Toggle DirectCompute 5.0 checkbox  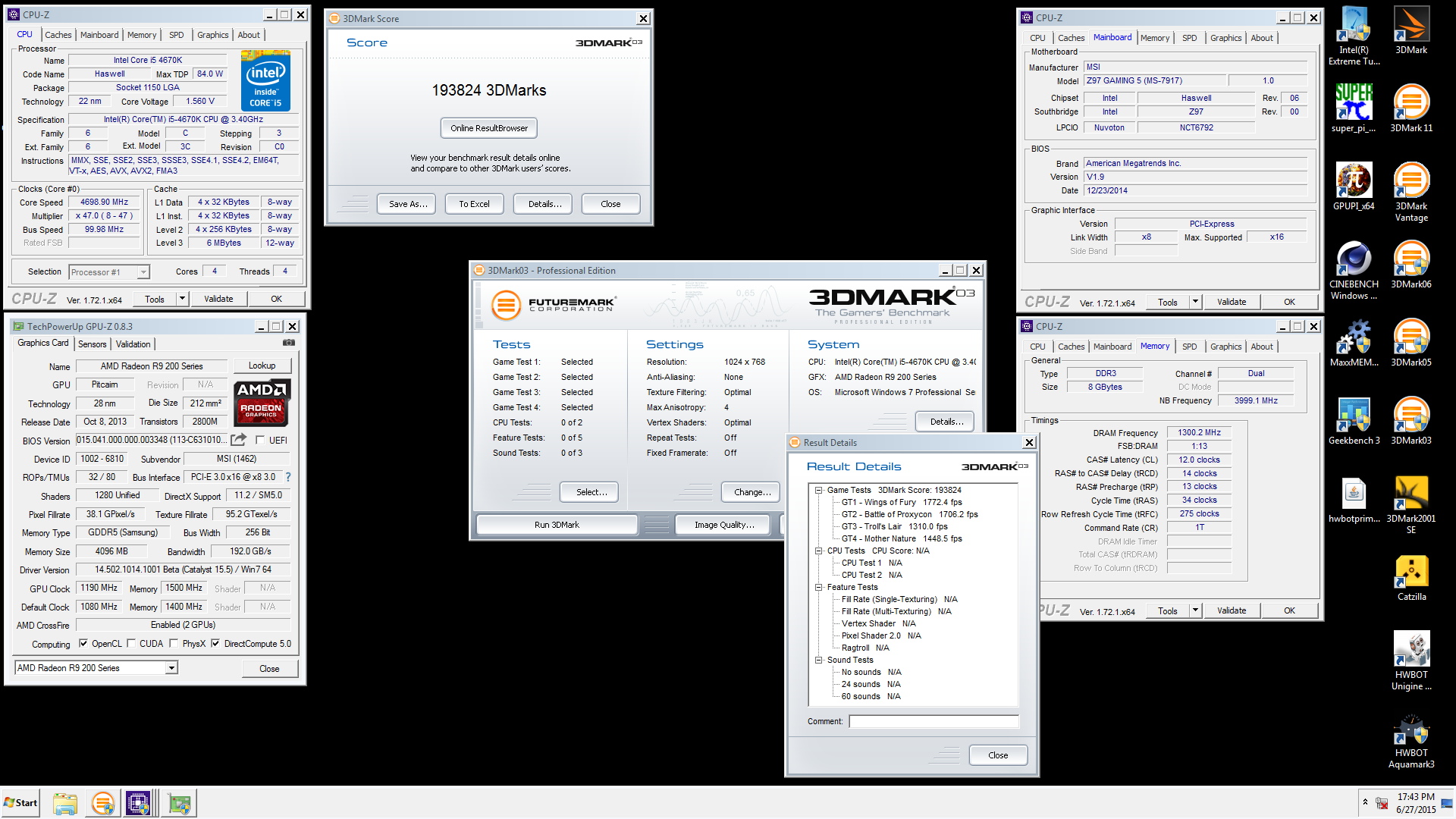pyautogui.click(x=215, y=644)
